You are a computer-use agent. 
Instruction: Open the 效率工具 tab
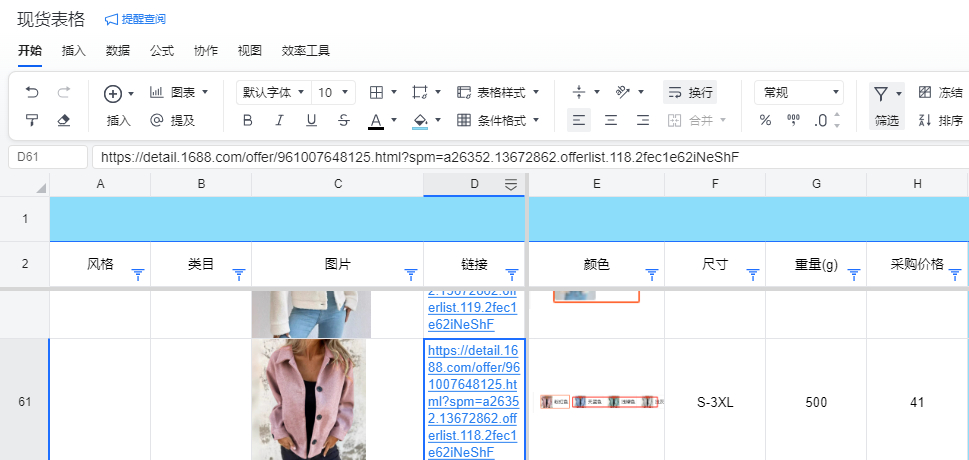[305, 51]
